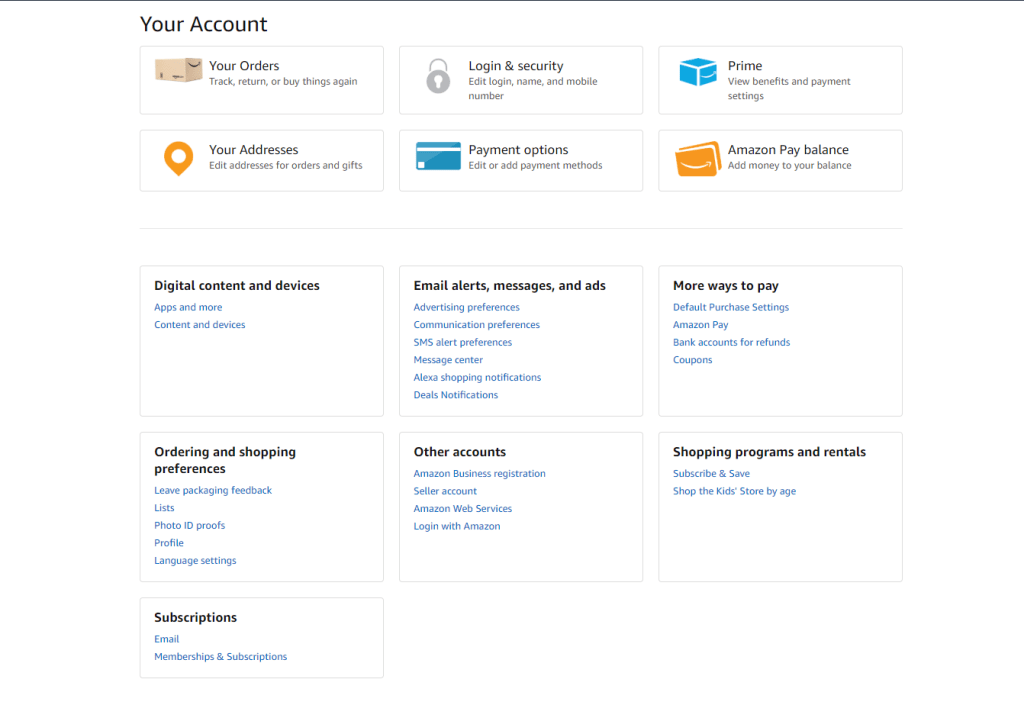Open SMS alert preferences
Viewport: 1024px width, 721px height.
462,342
